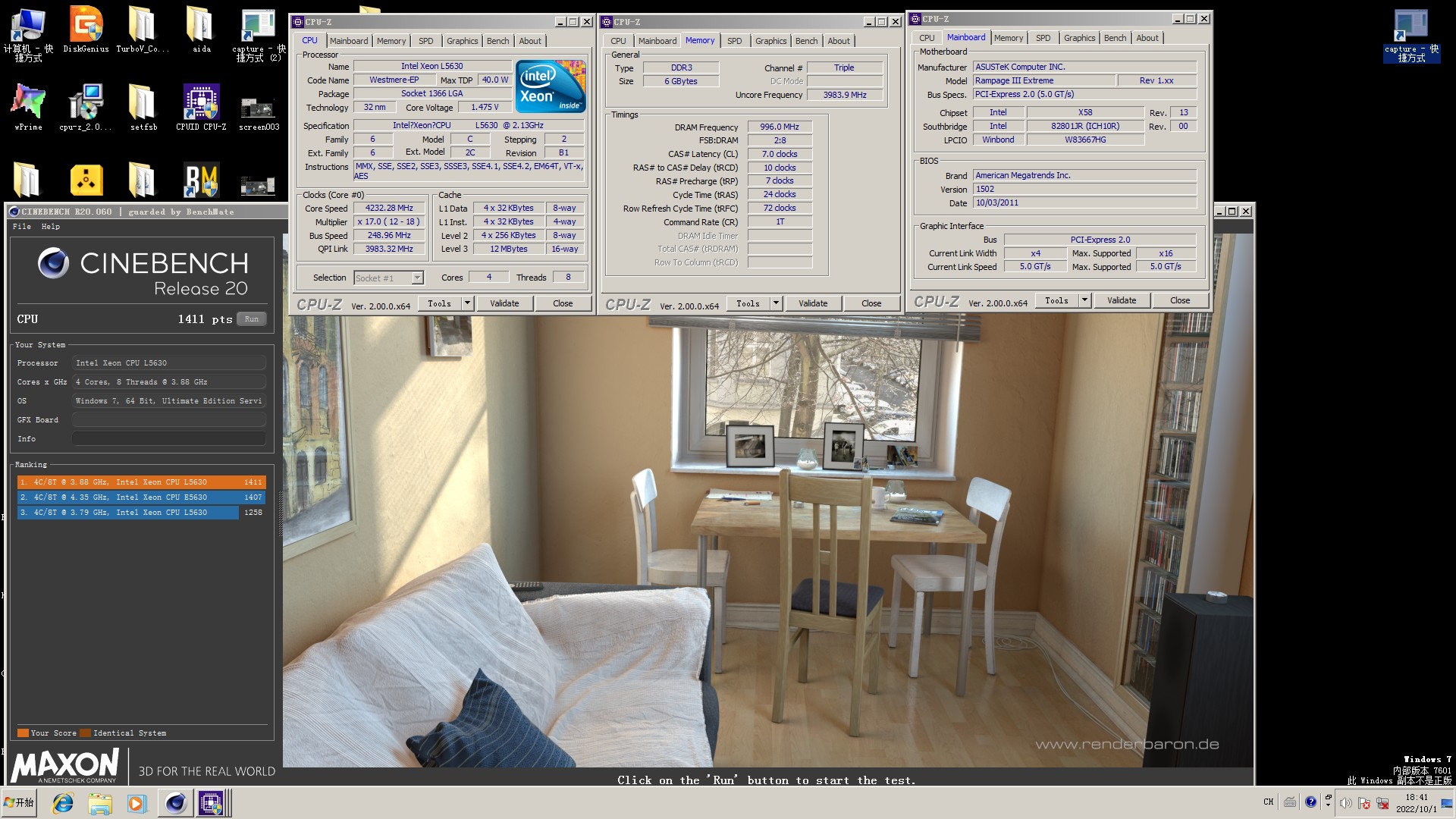The height and width of the screenshot is (819, 1456).
Task: Click Validate in the left CPU-Z window
Action: [x=504, y=303]
